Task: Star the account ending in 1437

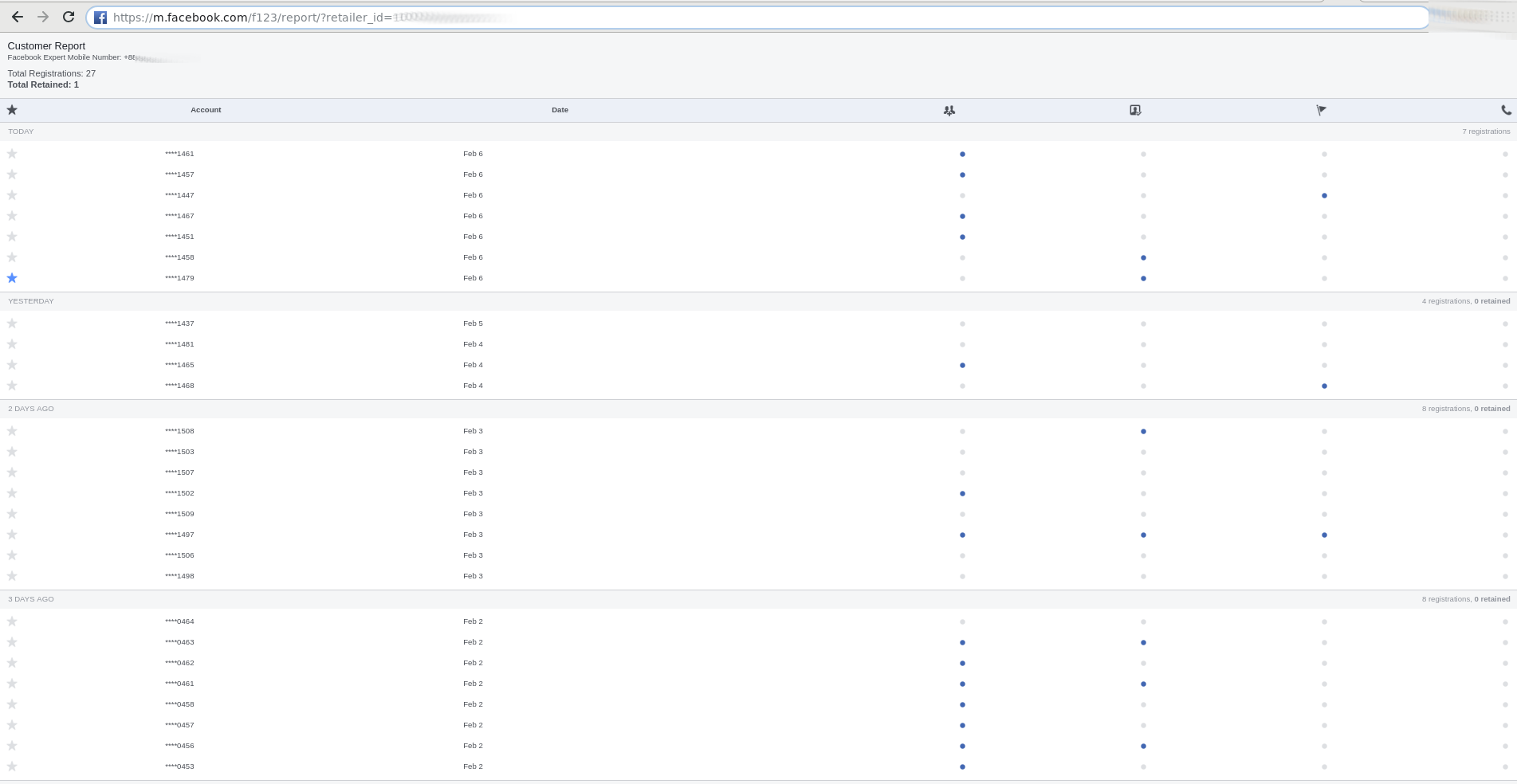Action: click(12, 323)
